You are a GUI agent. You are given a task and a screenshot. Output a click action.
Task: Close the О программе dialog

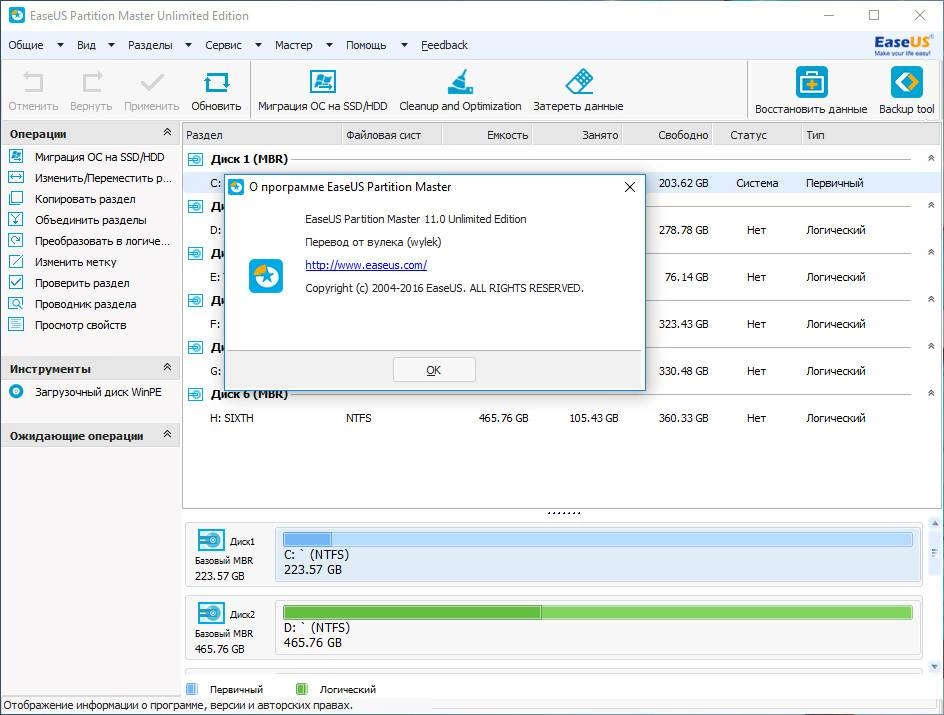[x=630, y=187]
